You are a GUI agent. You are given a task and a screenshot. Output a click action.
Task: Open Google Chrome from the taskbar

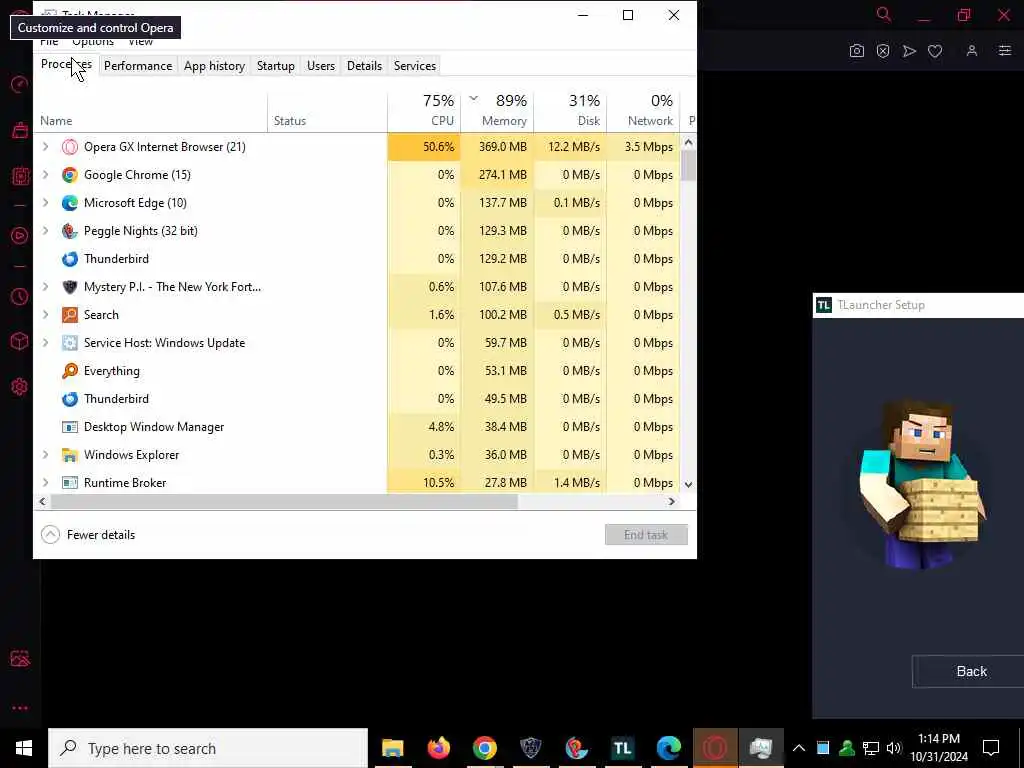pyautogui.click(x=485, y=748)
